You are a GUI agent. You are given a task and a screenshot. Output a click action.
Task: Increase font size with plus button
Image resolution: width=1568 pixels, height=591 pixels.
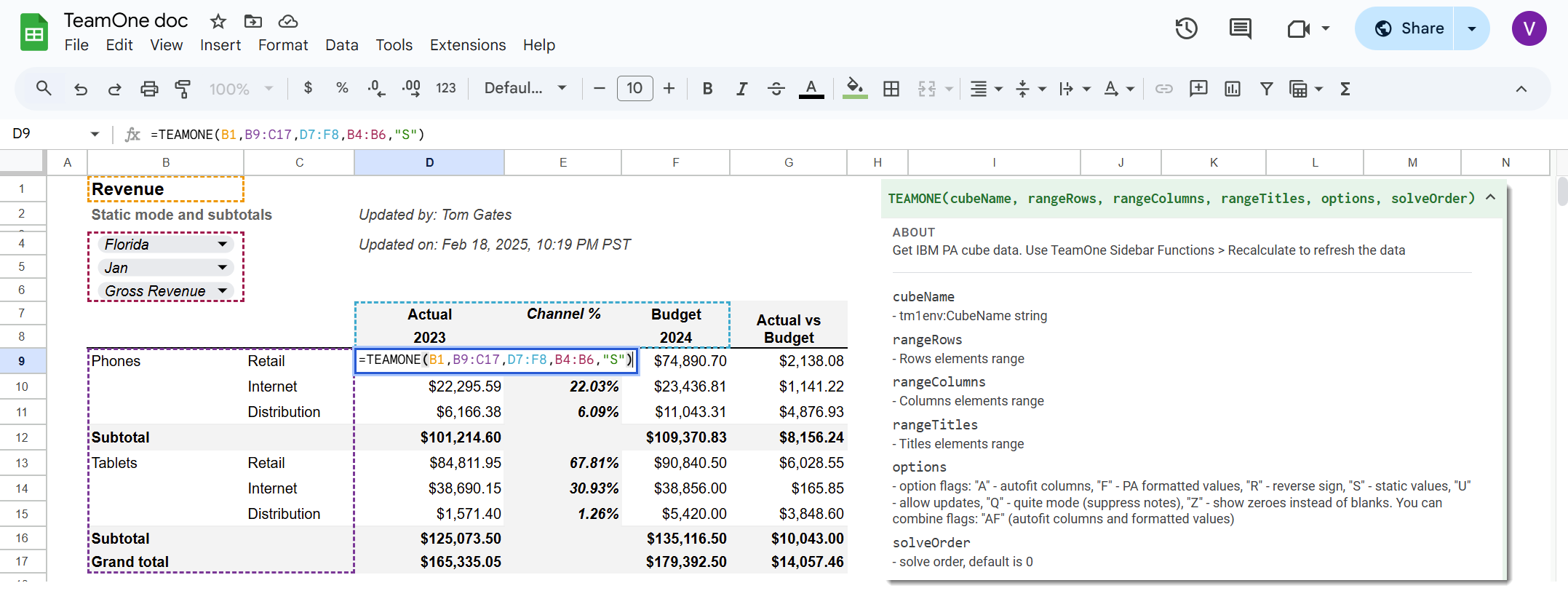pyautogui.click(x=669, y=89)
